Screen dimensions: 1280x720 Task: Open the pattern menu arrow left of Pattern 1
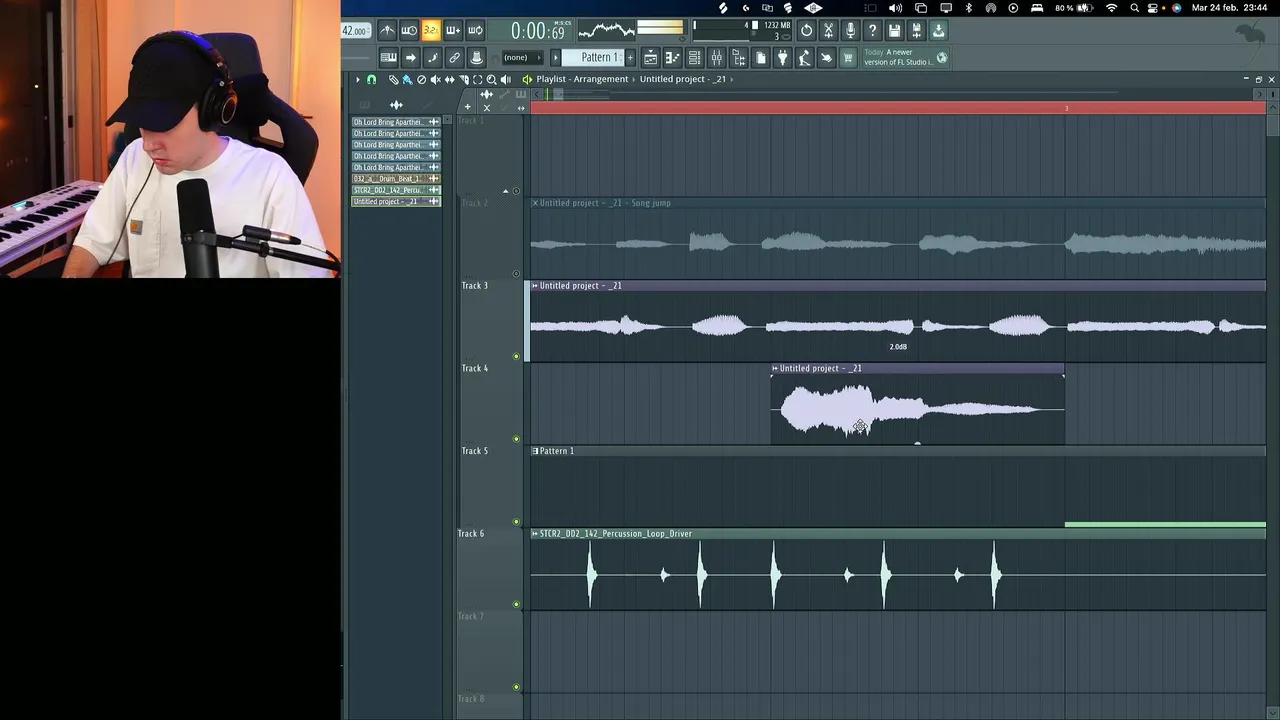(557, 58)
